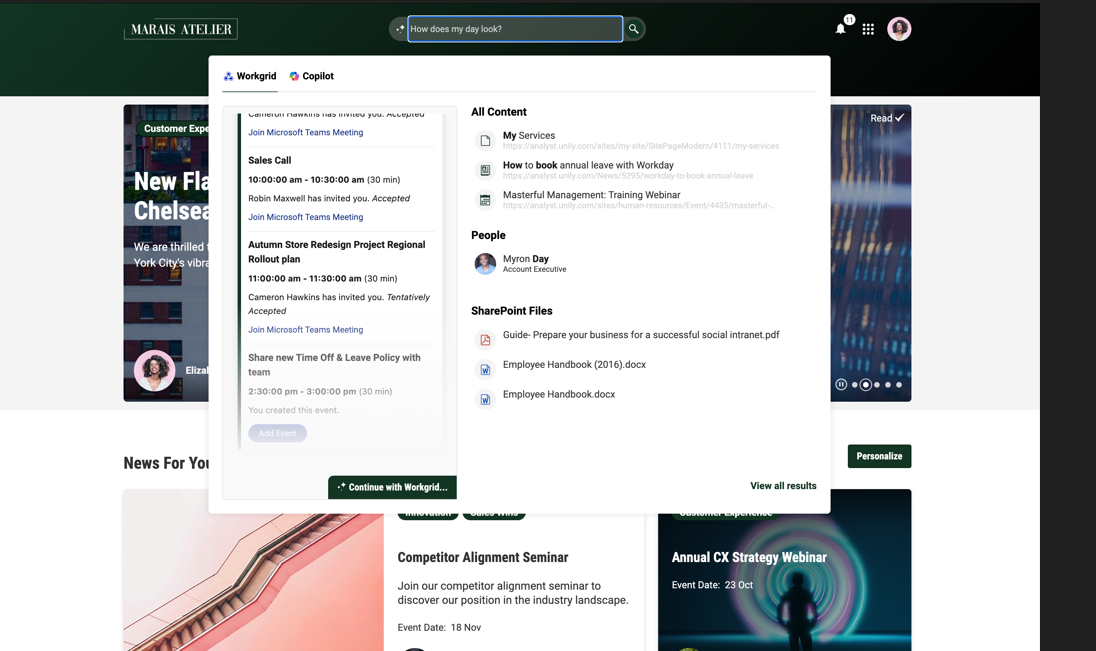
Task: Open the Annual CX Strategy Webinar card
Action: [749, 557]
